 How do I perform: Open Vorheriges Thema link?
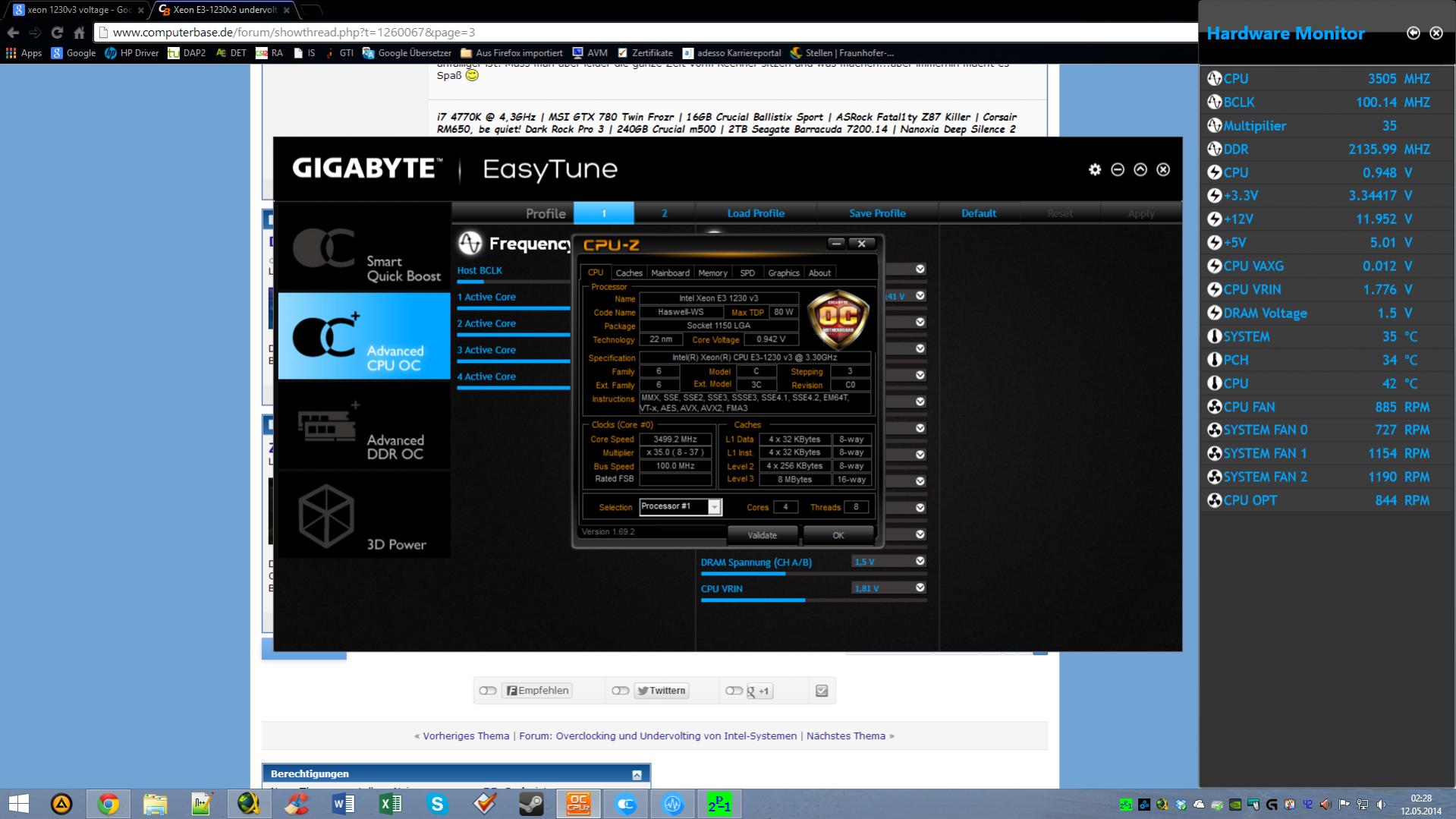pos(466,736)
